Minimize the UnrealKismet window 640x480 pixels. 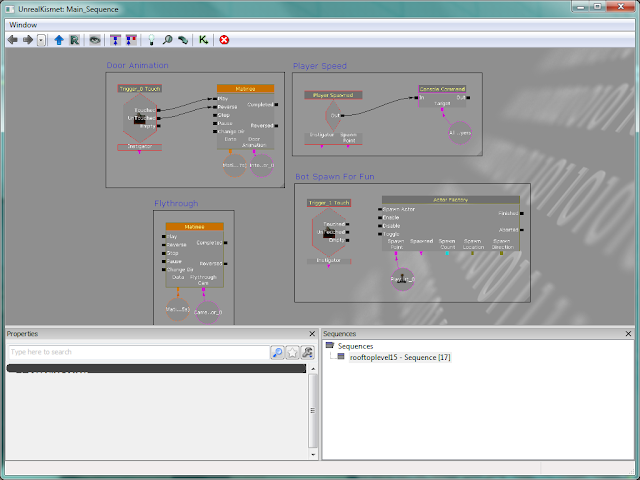[581, 7]
